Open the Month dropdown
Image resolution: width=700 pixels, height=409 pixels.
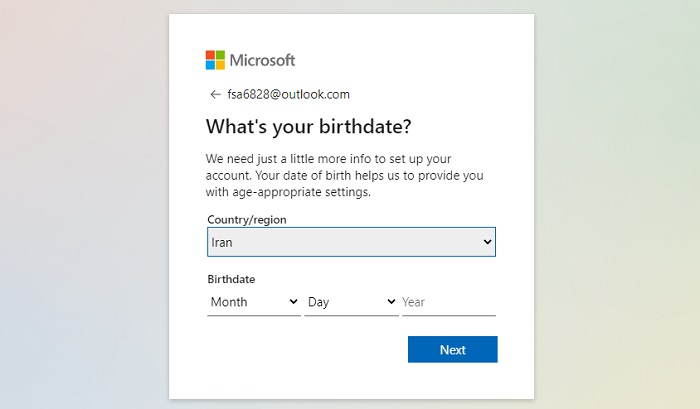click(254, 302)
